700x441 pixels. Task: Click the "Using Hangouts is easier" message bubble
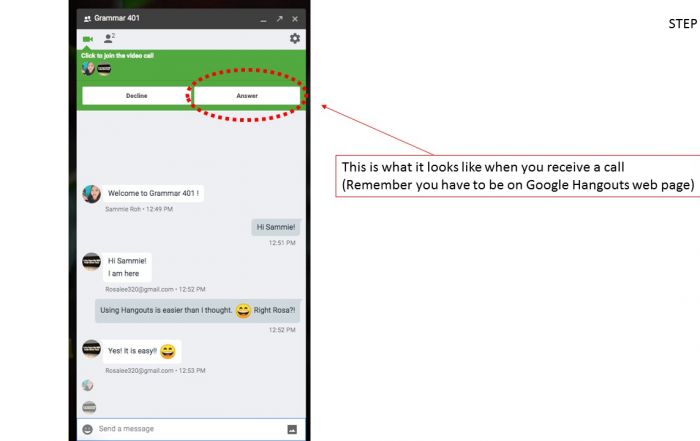coord(197,311)
